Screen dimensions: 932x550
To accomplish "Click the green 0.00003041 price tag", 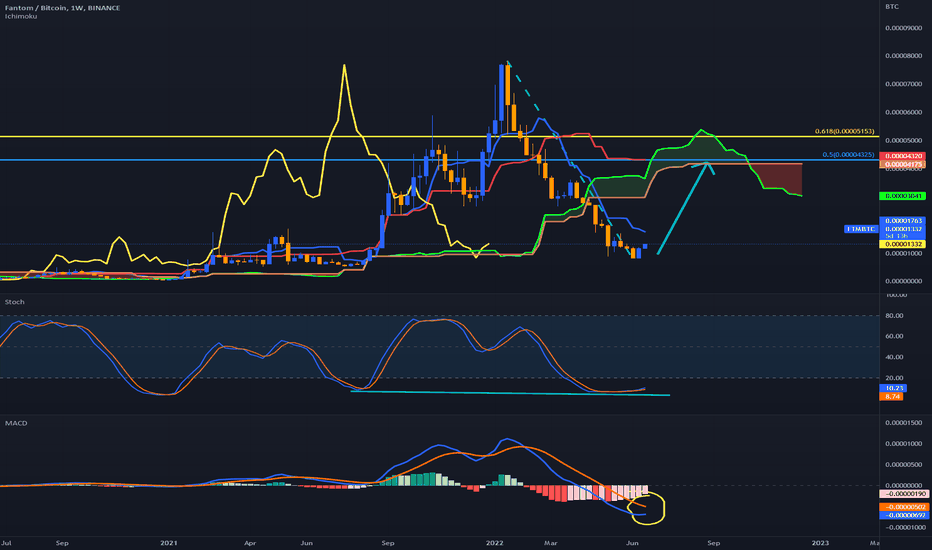I will click(902, 196).
